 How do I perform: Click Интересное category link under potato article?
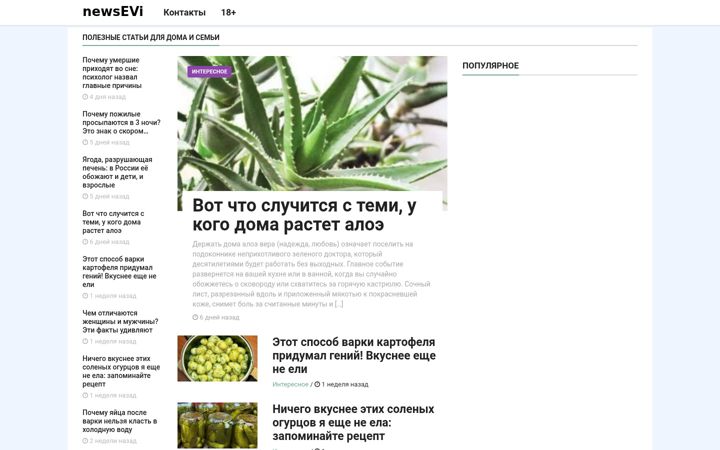(x=290, y=384)
